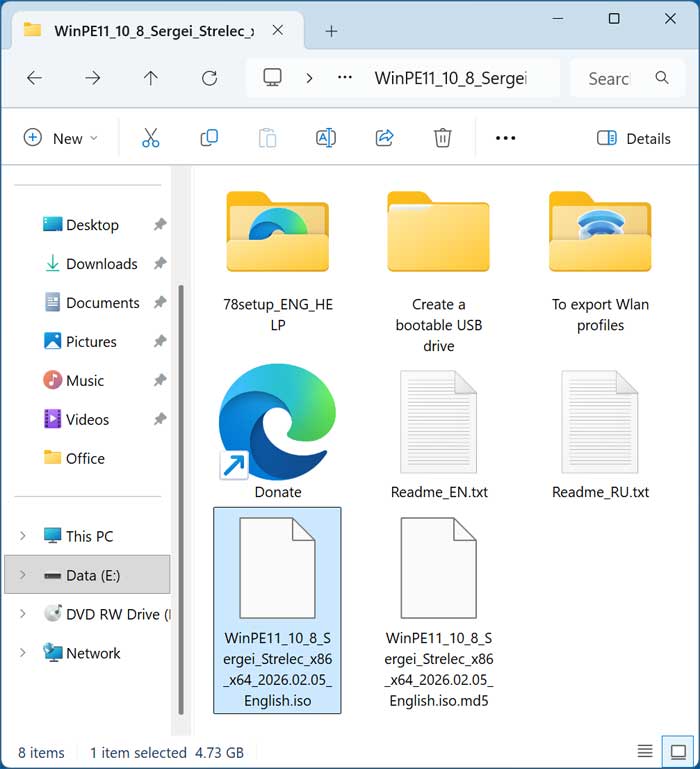Go back with the Back arrow
Screen dimensions: 700x769
34,77
